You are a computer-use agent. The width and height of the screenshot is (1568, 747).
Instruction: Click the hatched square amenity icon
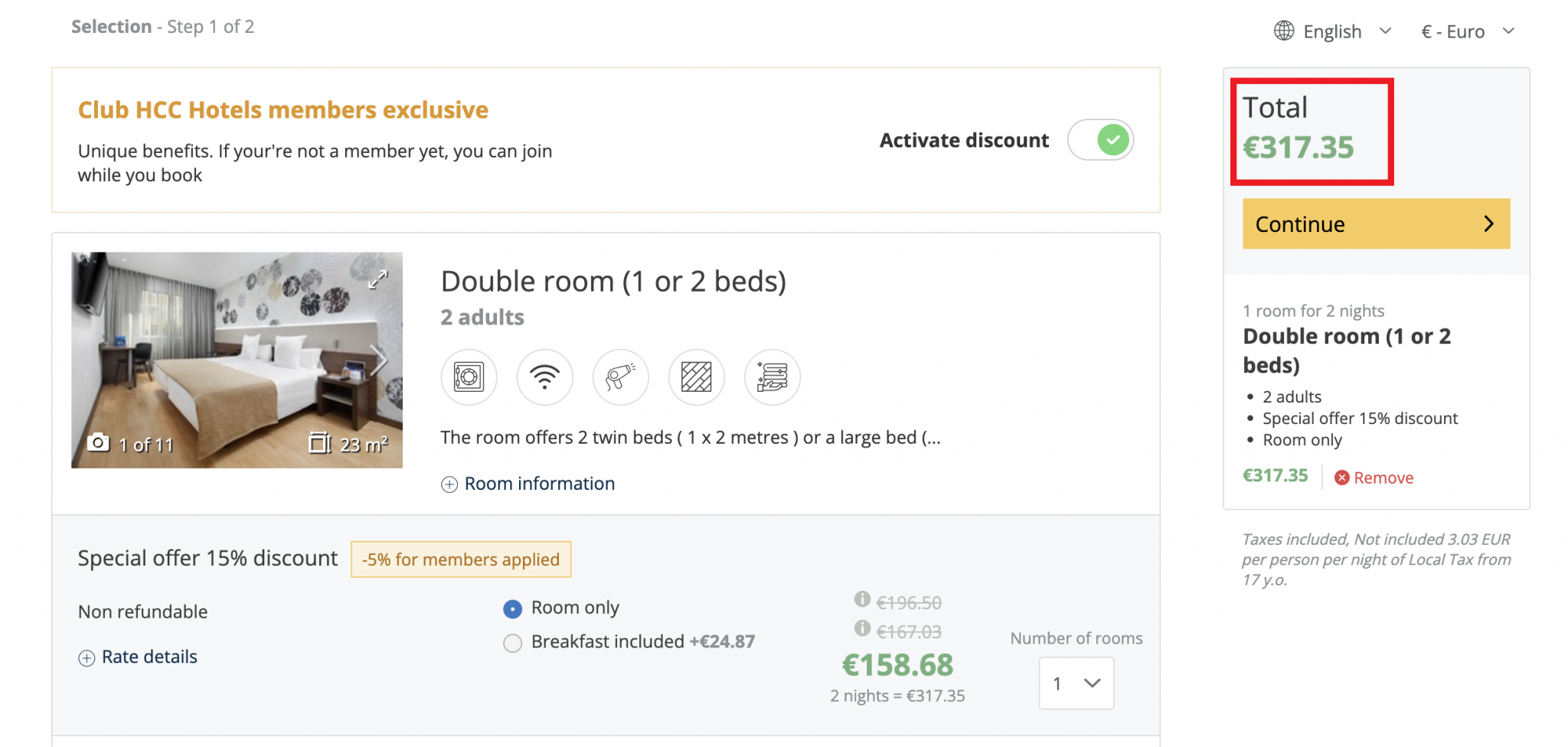click(696, 377)
